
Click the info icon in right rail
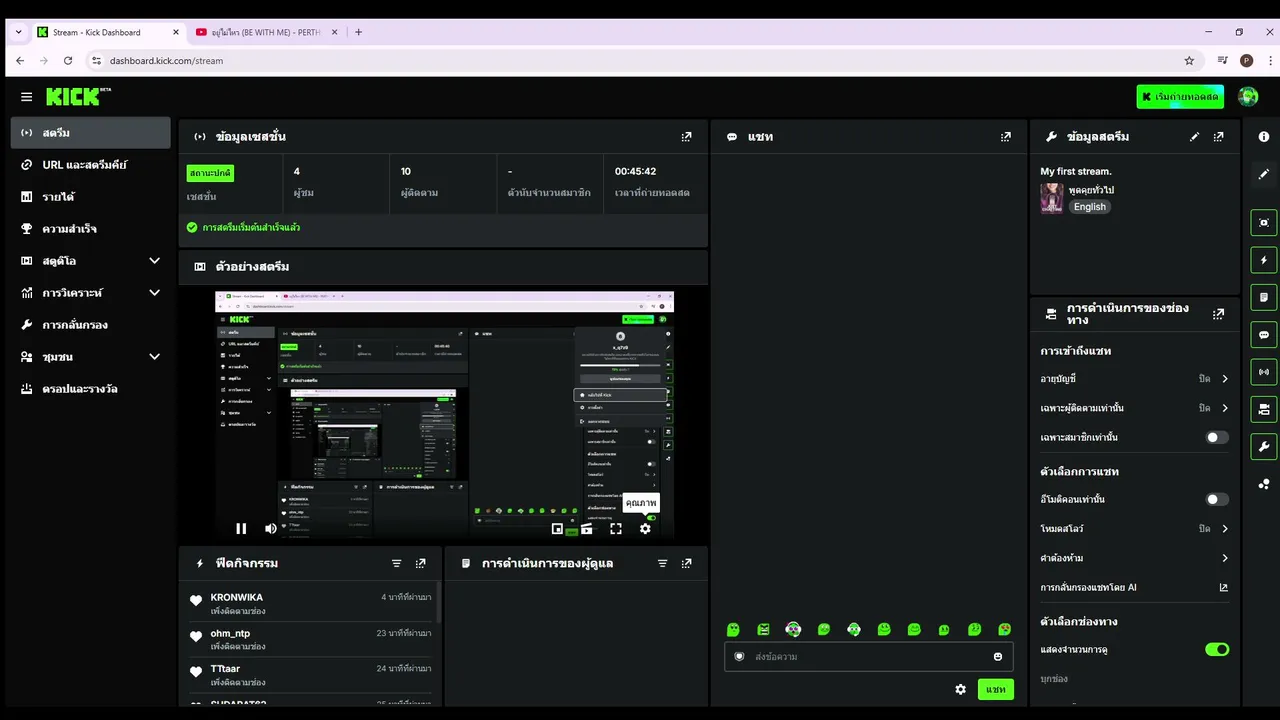coord(1264,137)
